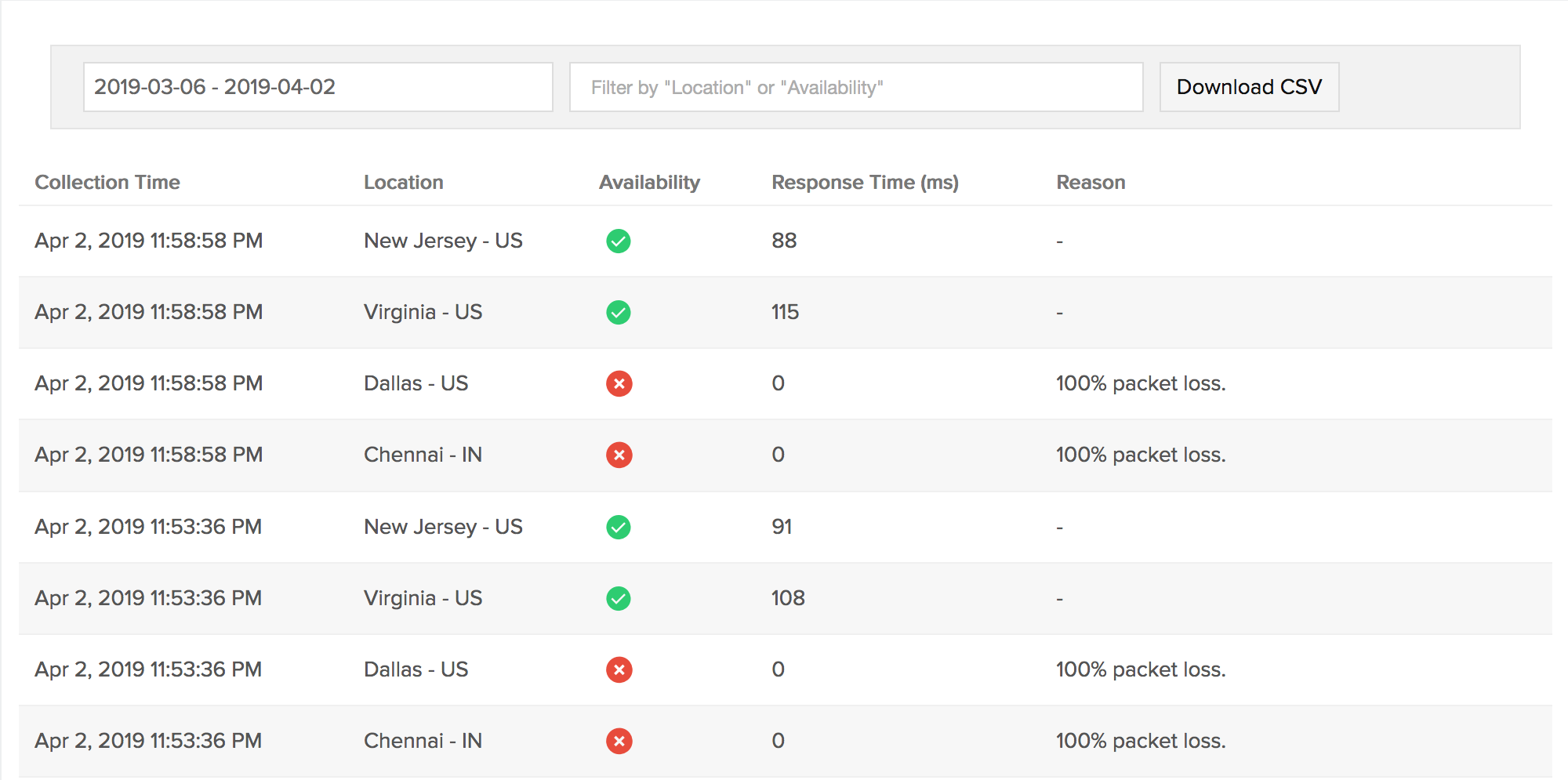
Task: Click red error icon for Chennai 11:58:58 row
Action: pyautogui.click(x=619, y=455)
